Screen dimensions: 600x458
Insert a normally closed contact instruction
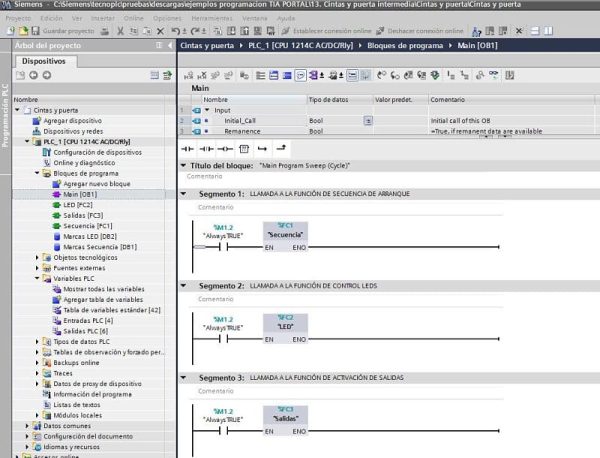point(207,147)
